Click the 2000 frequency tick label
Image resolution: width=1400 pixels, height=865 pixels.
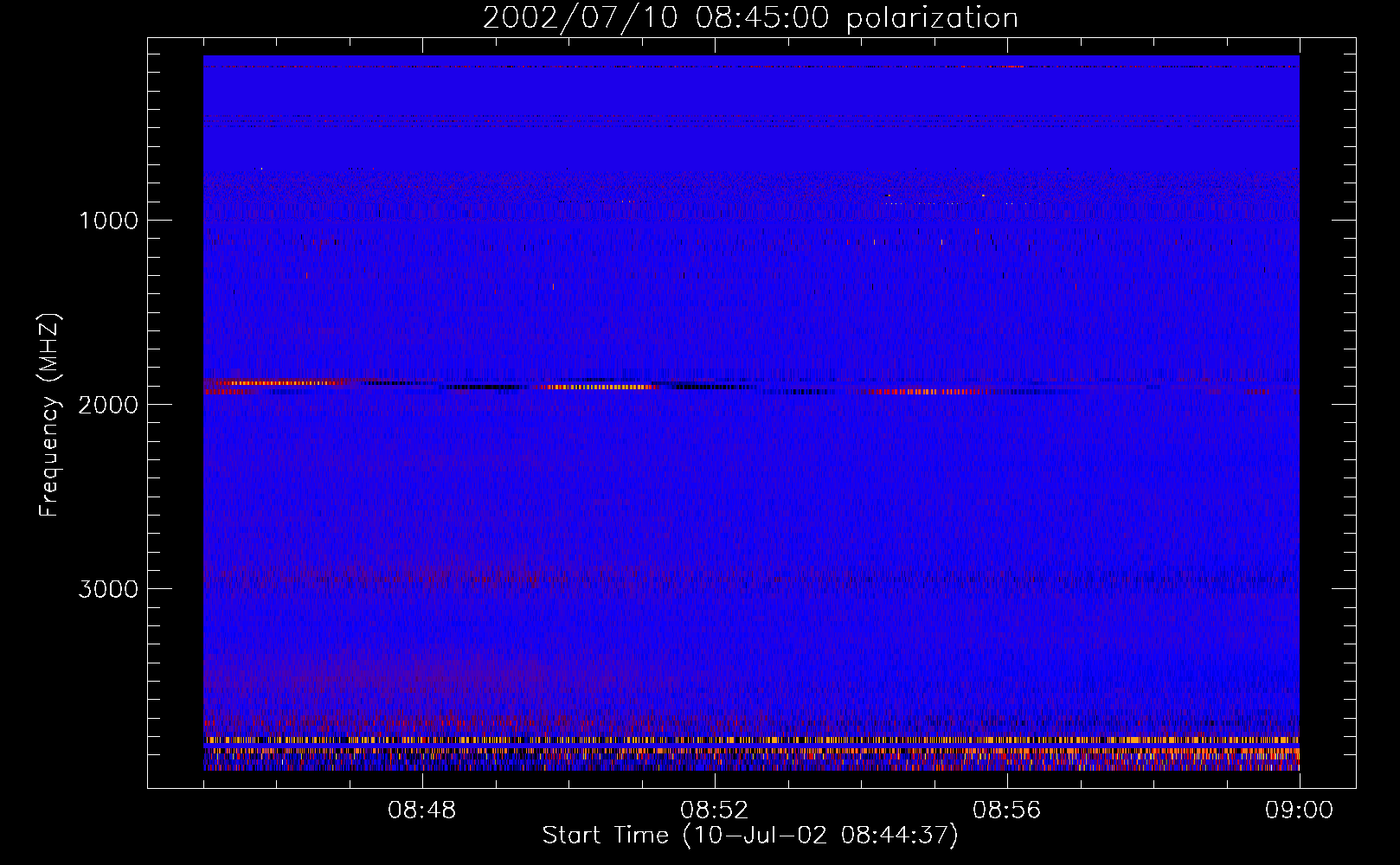108,405
